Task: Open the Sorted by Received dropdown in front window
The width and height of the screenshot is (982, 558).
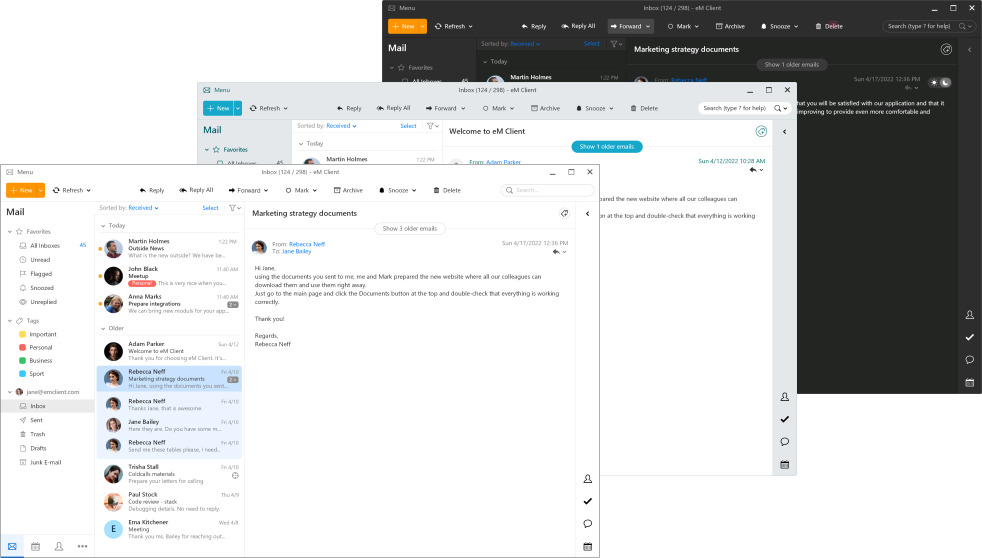Action: point(143,208)
